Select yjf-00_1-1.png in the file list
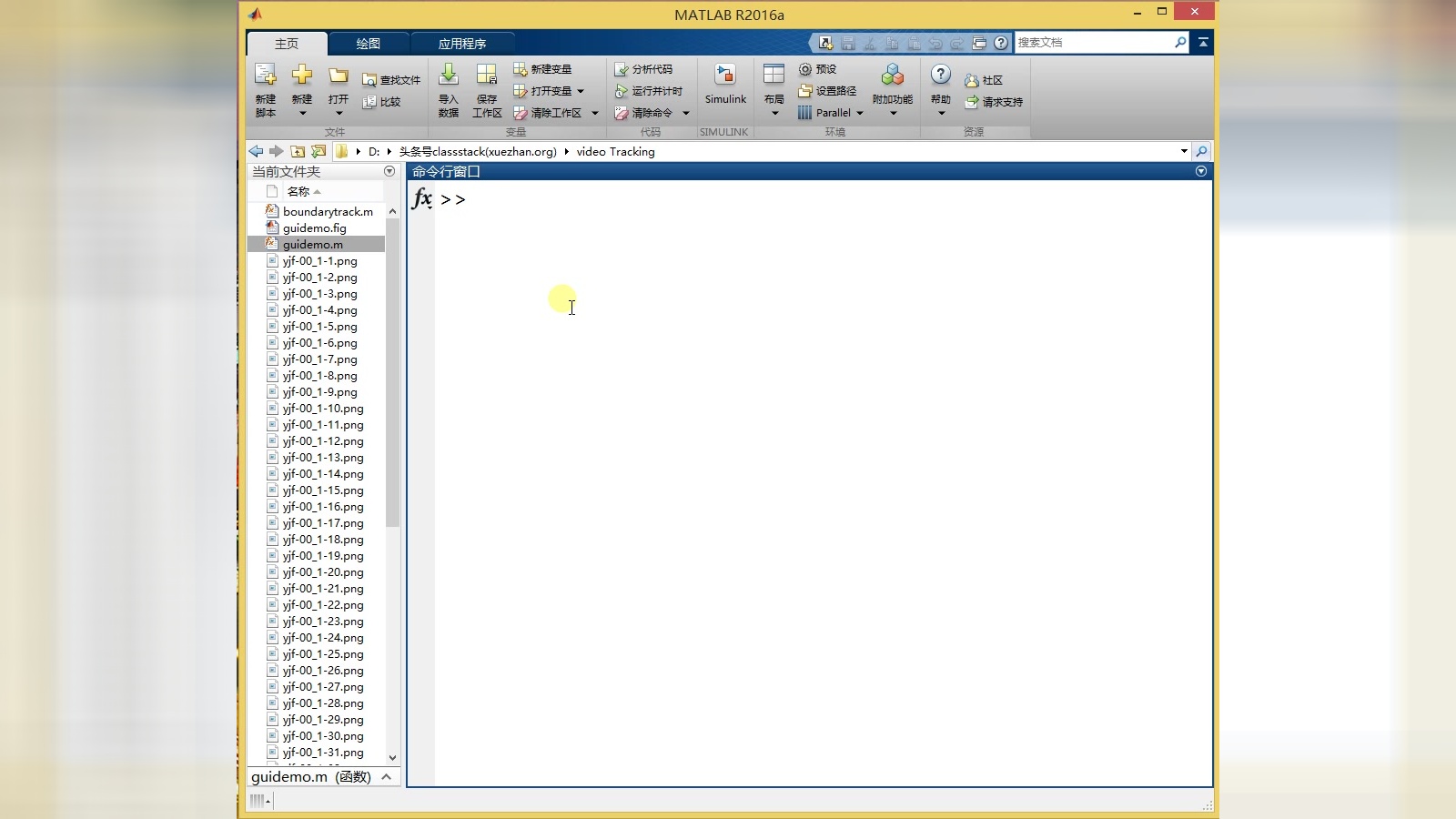The width and height of the screenshot is (1456, 819). pyautogui.click(x=319, y=261)
